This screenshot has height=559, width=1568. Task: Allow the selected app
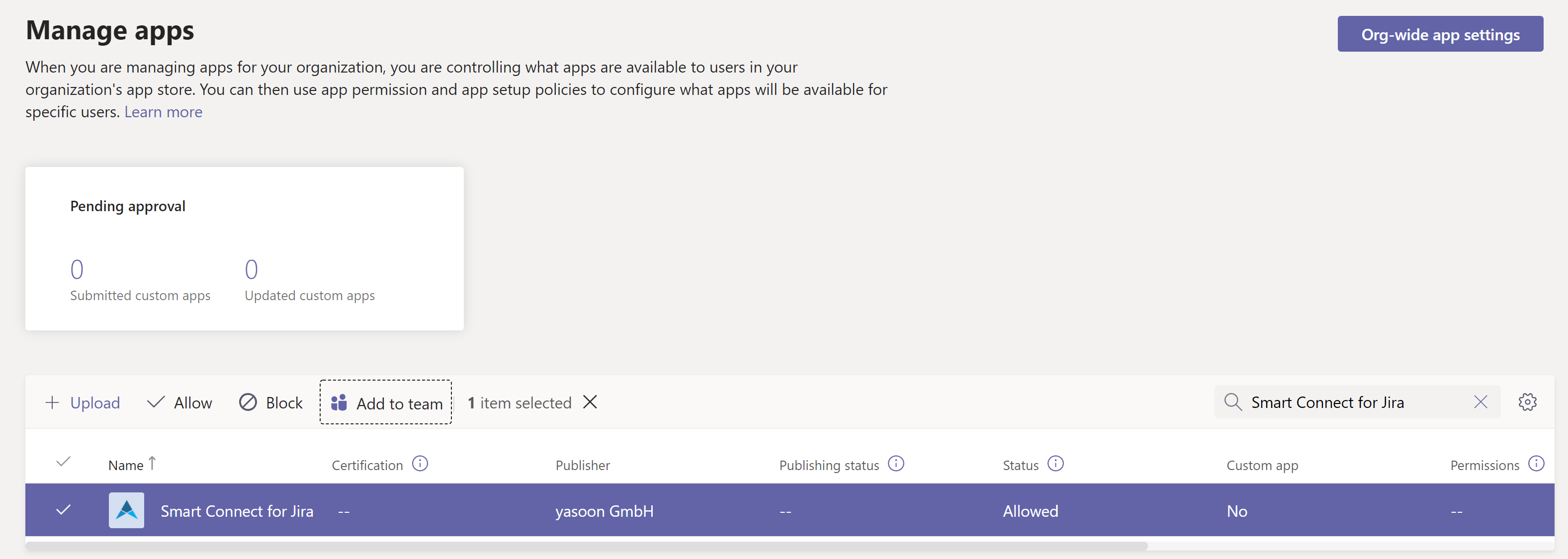(180, 402)
